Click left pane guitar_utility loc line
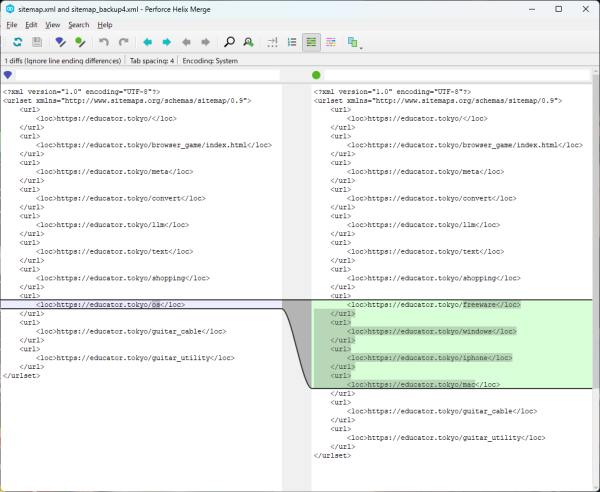This screenshot has height=492, width=600. pos(135,358)
